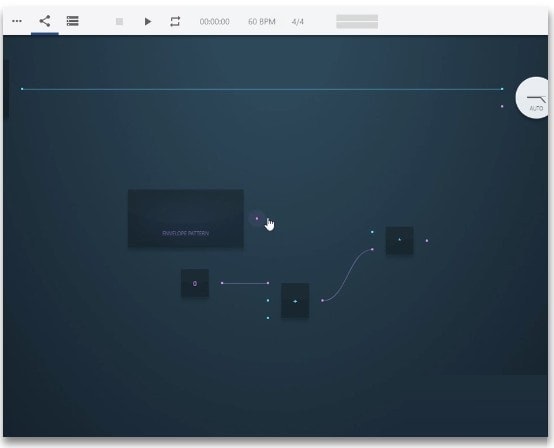This screenshot has width=554, height=448.
Task: Click the top input port of plus node
Action: pyautogui.click(x=268, y=283)
